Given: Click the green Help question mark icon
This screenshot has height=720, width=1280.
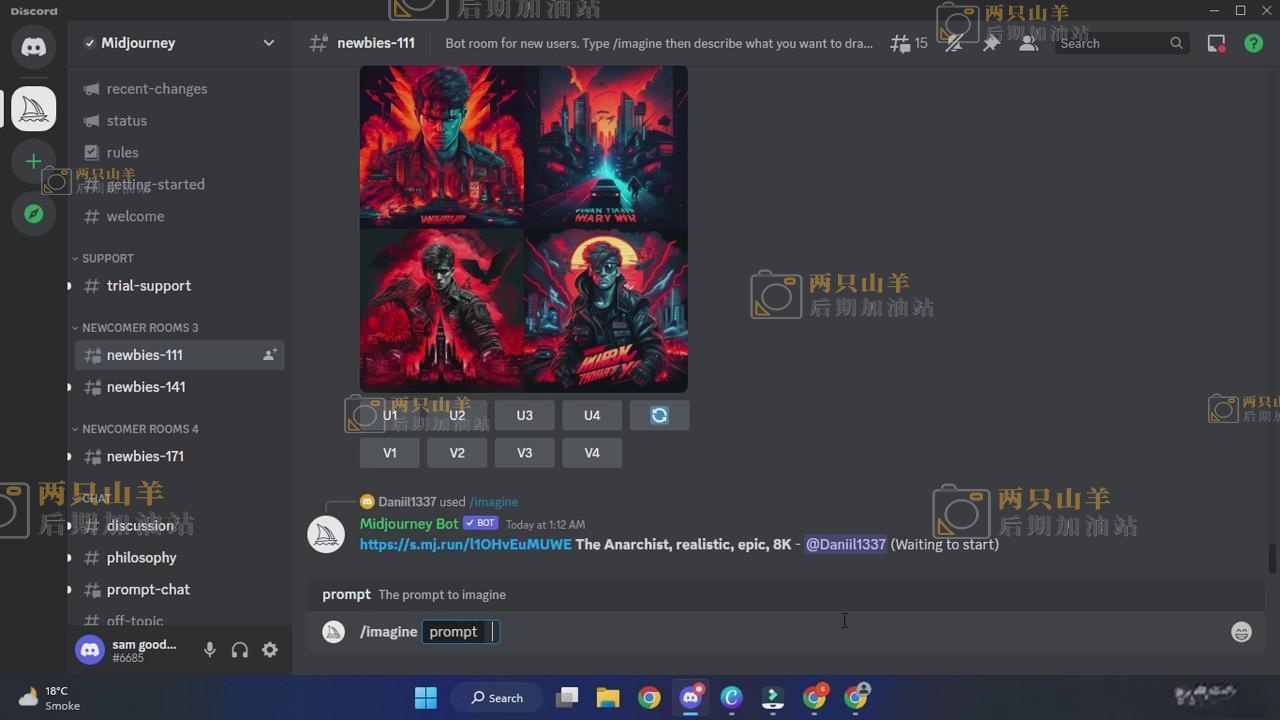Looking at the screenshot, I should pos(1253,43).
